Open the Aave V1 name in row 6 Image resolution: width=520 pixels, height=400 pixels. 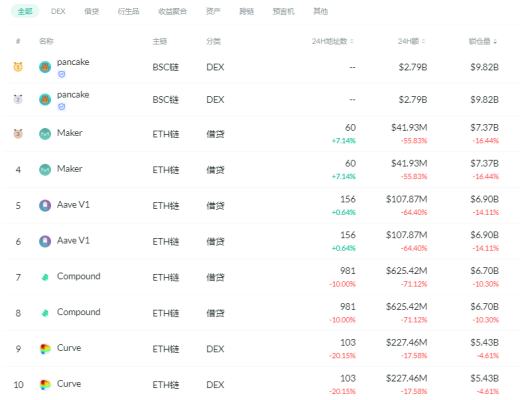coord(73,240)
